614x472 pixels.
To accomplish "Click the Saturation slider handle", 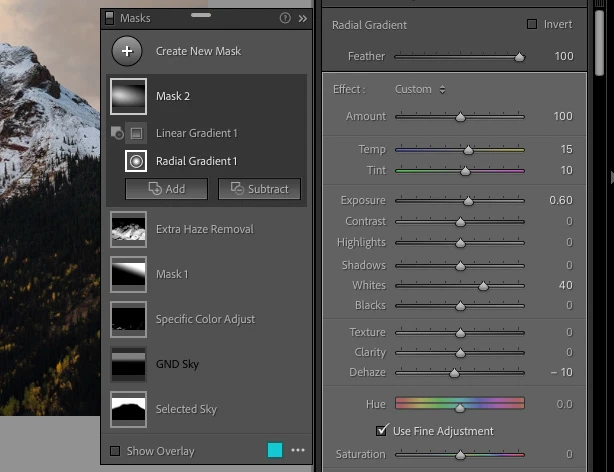I will coord(460,455).
